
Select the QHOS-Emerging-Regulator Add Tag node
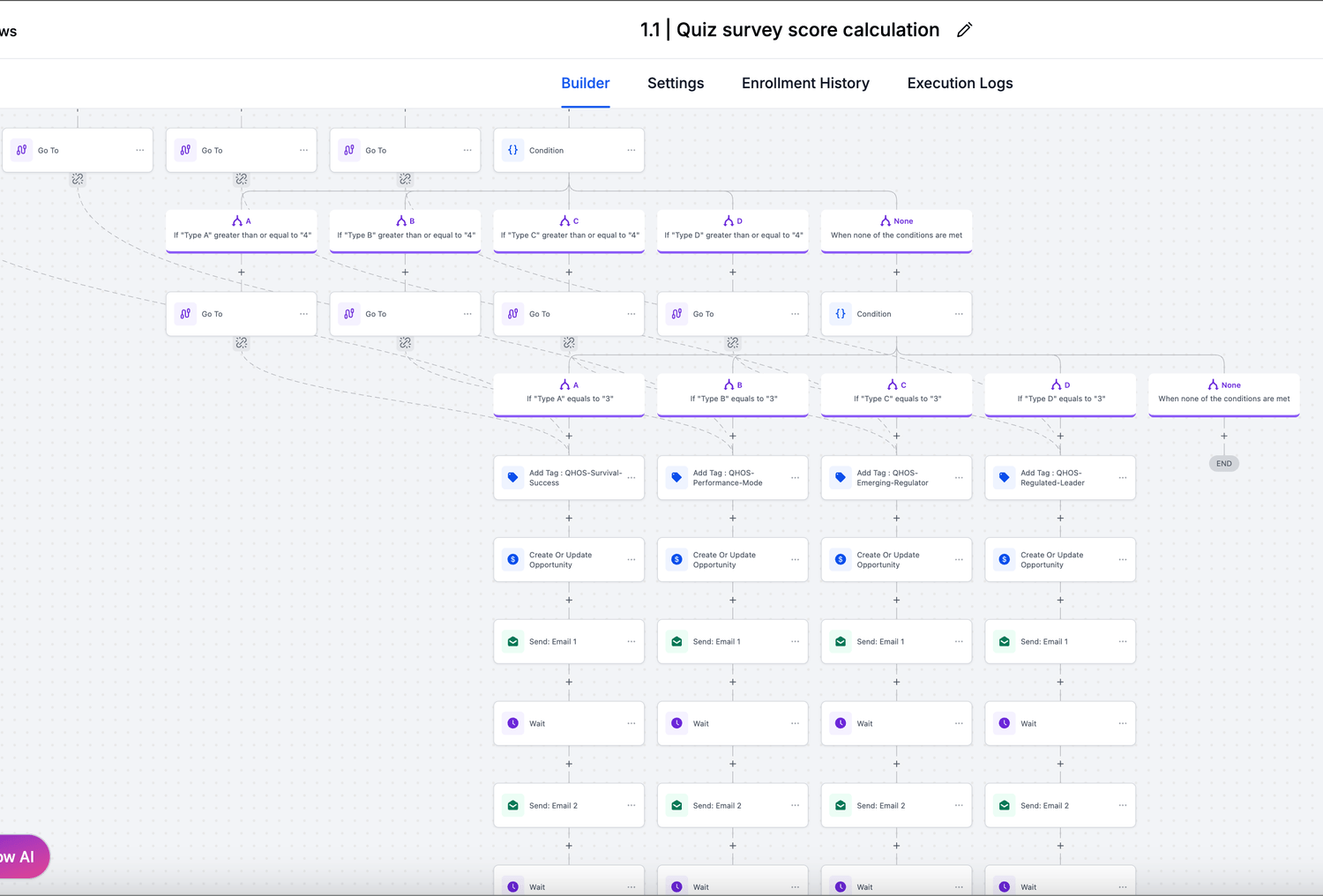892,477
